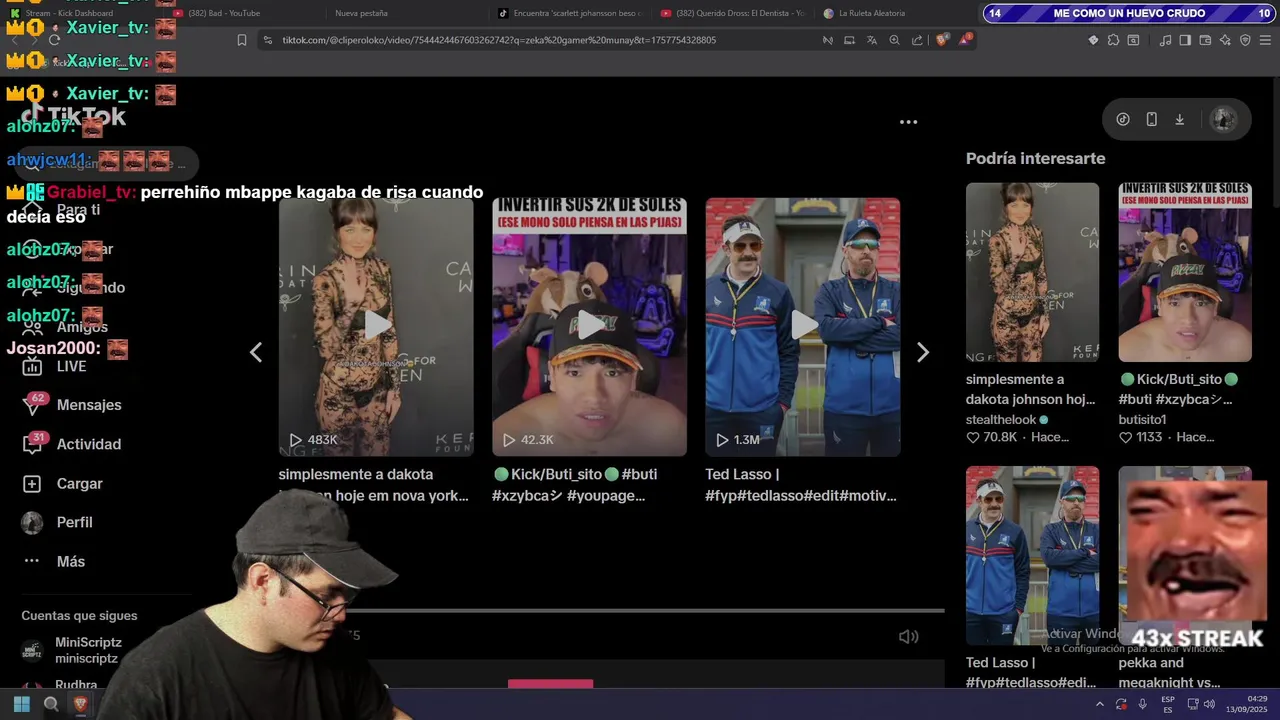The width and height of the screenshot is (1280, 720).
Task: Click the bookmark icon in address bar
Action: coord(242,40)
